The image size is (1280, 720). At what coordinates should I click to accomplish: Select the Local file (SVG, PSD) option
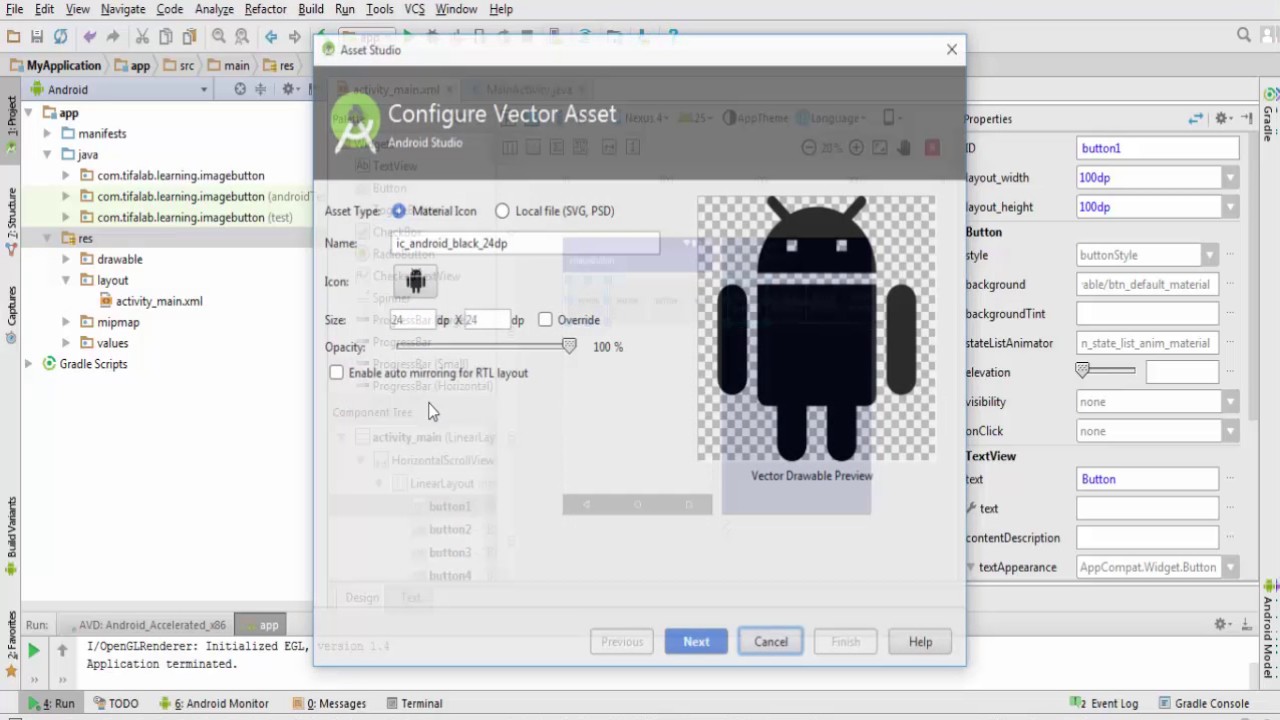502,211
